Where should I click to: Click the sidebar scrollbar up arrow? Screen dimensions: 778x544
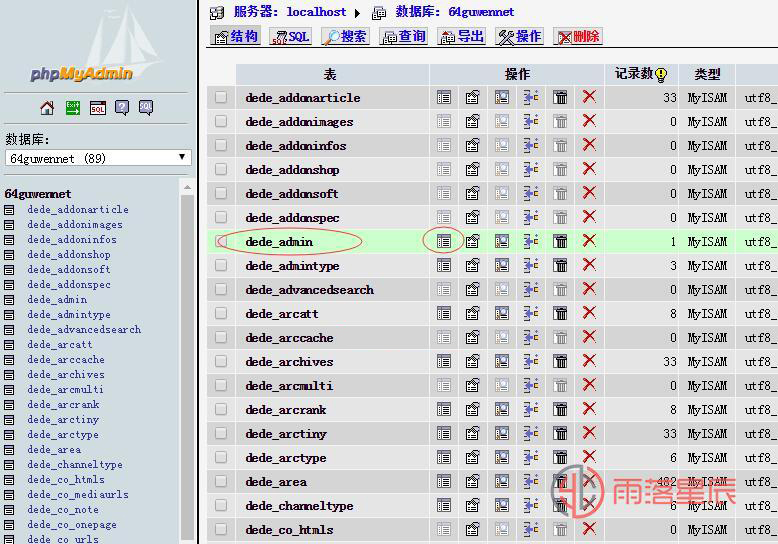tap(188, 188)
